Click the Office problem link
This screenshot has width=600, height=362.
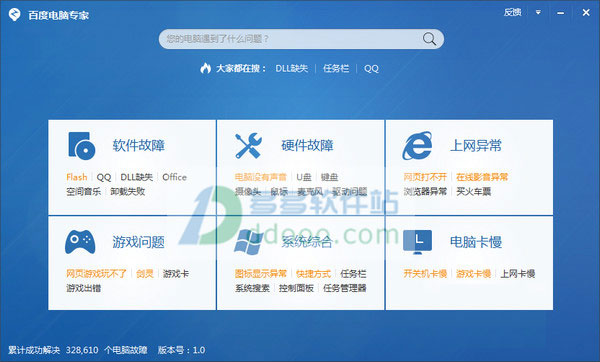pos(174,177)
